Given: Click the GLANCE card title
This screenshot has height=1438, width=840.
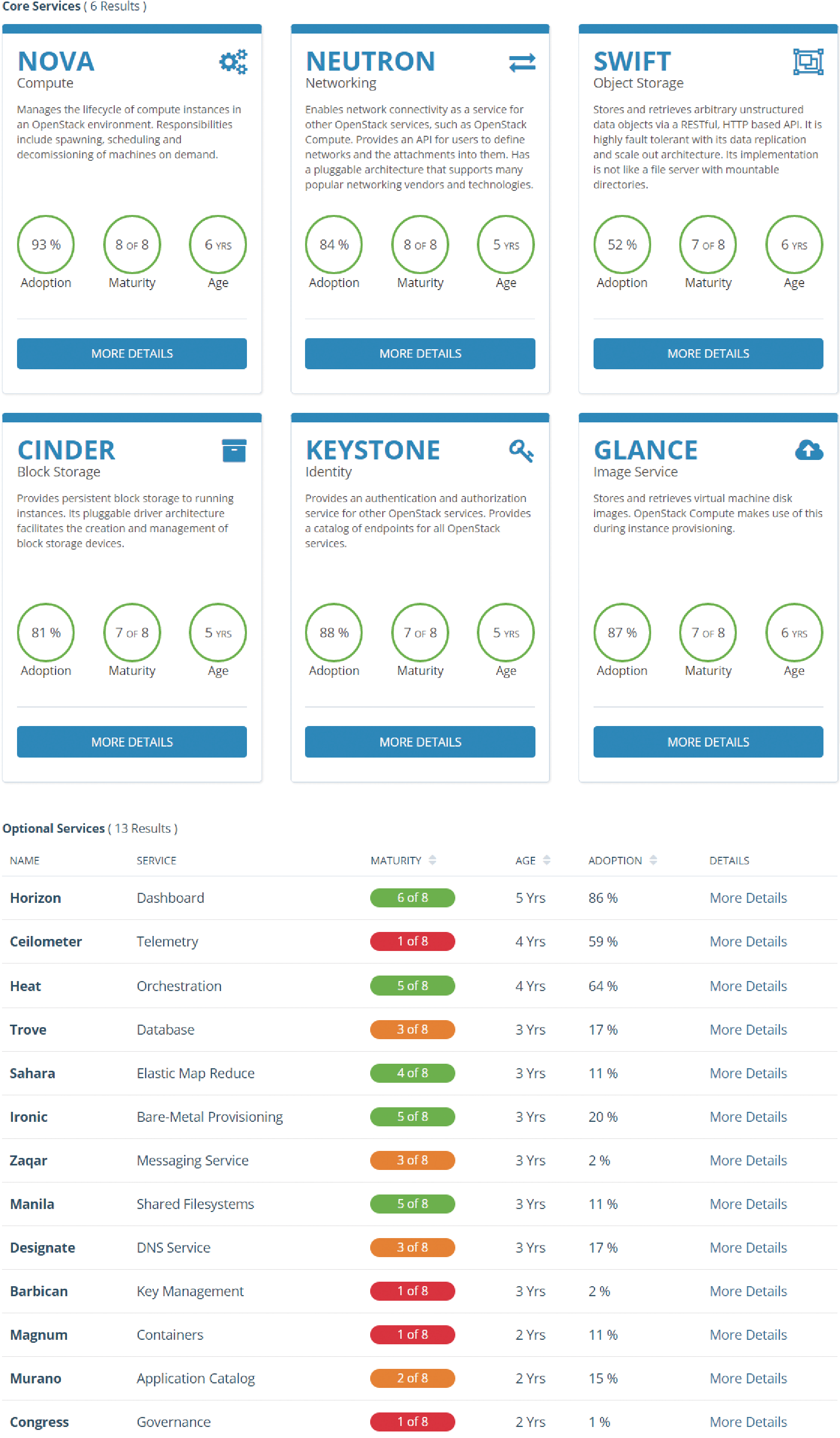Looking at the screenshot, I should point(646,449).
